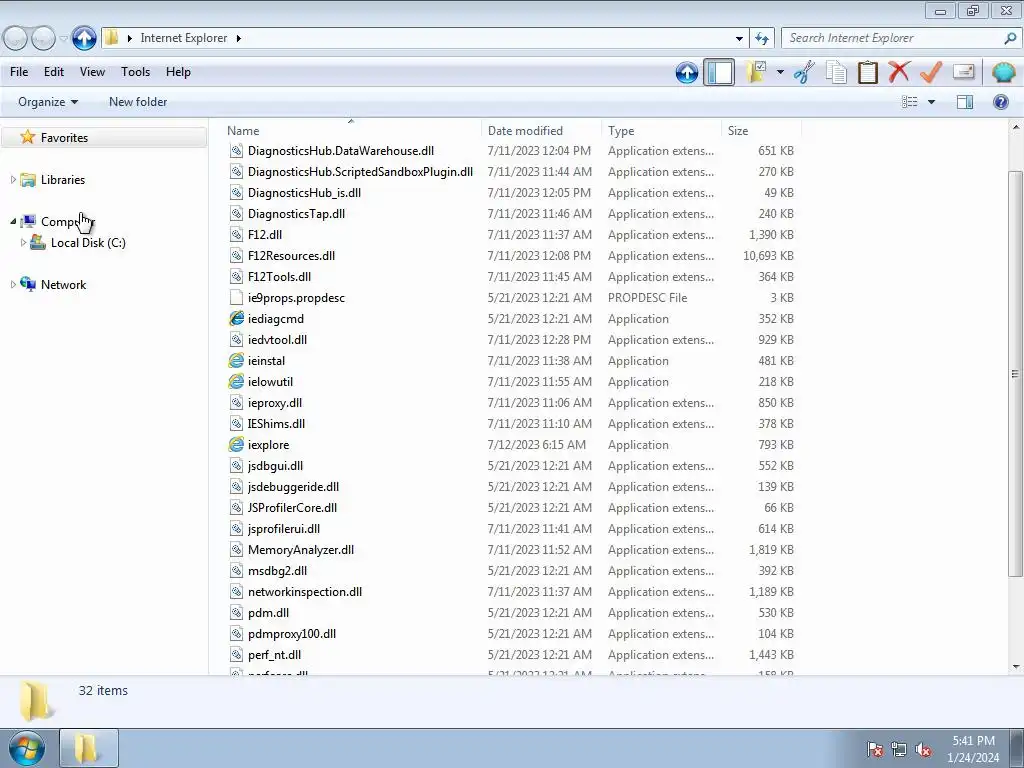Open the Windows Start button
The height and width of the screenshot is (768, 1024).
click(26, 748)
